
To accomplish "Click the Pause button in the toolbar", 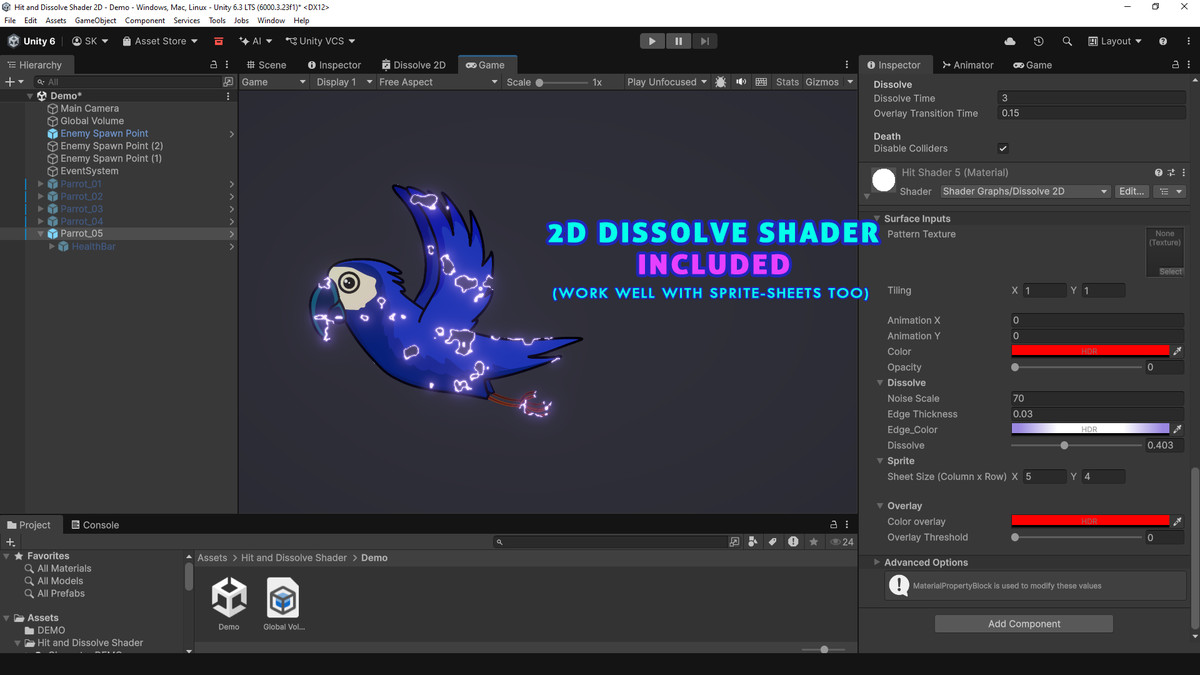I will [678, 41].
